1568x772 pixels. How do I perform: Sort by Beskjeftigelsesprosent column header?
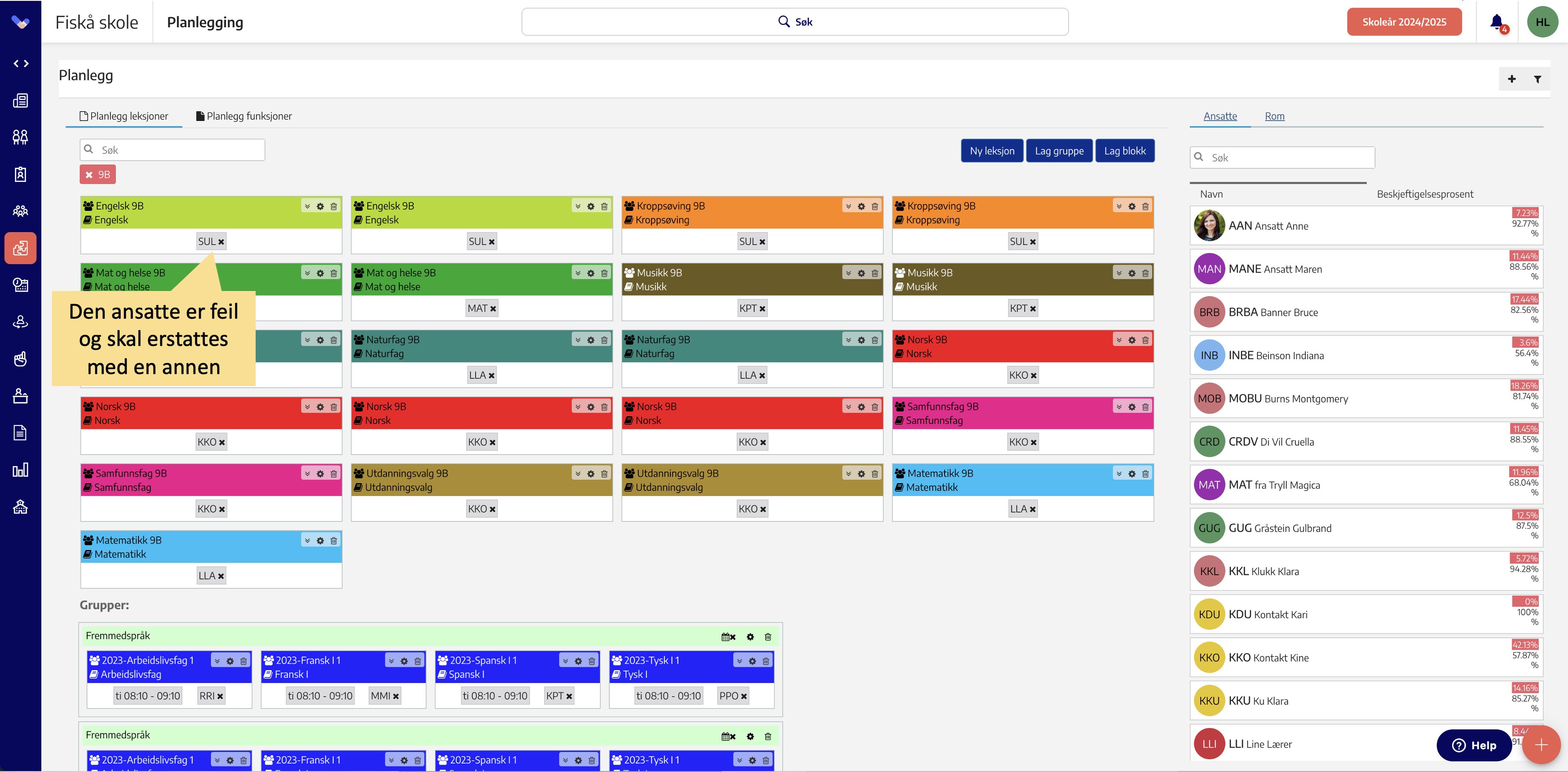(1425, 194)
